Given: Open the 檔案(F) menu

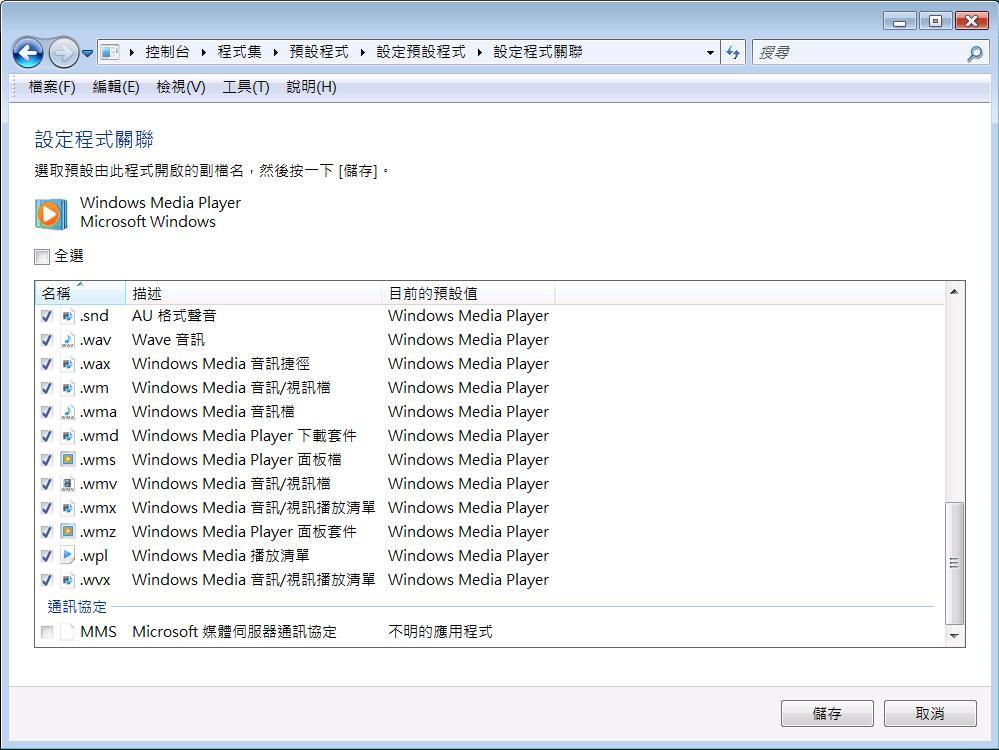Looking at the screenshot, I should [52, 87].
